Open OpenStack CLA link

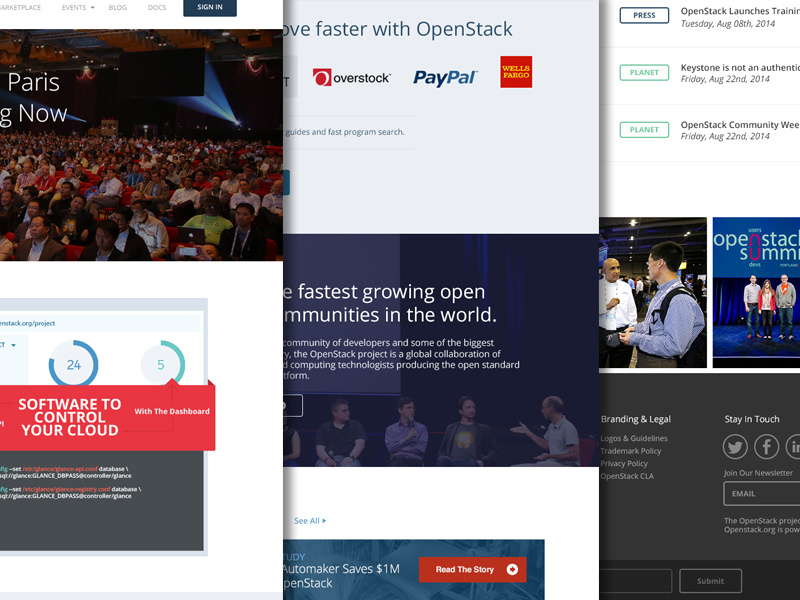click(x=627, y=476)
